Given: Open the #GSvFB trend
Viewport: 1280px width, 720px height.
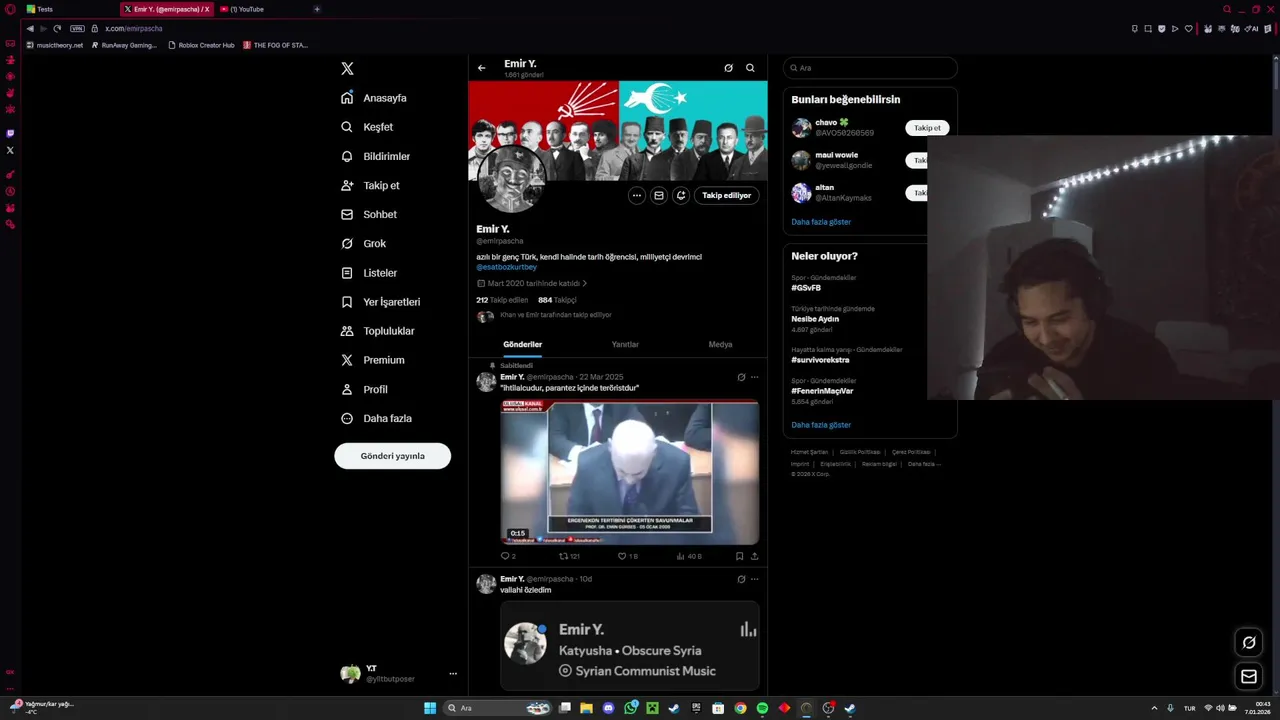Looking at the screenshot, I should pyautogui.click(x=806, y=288).
